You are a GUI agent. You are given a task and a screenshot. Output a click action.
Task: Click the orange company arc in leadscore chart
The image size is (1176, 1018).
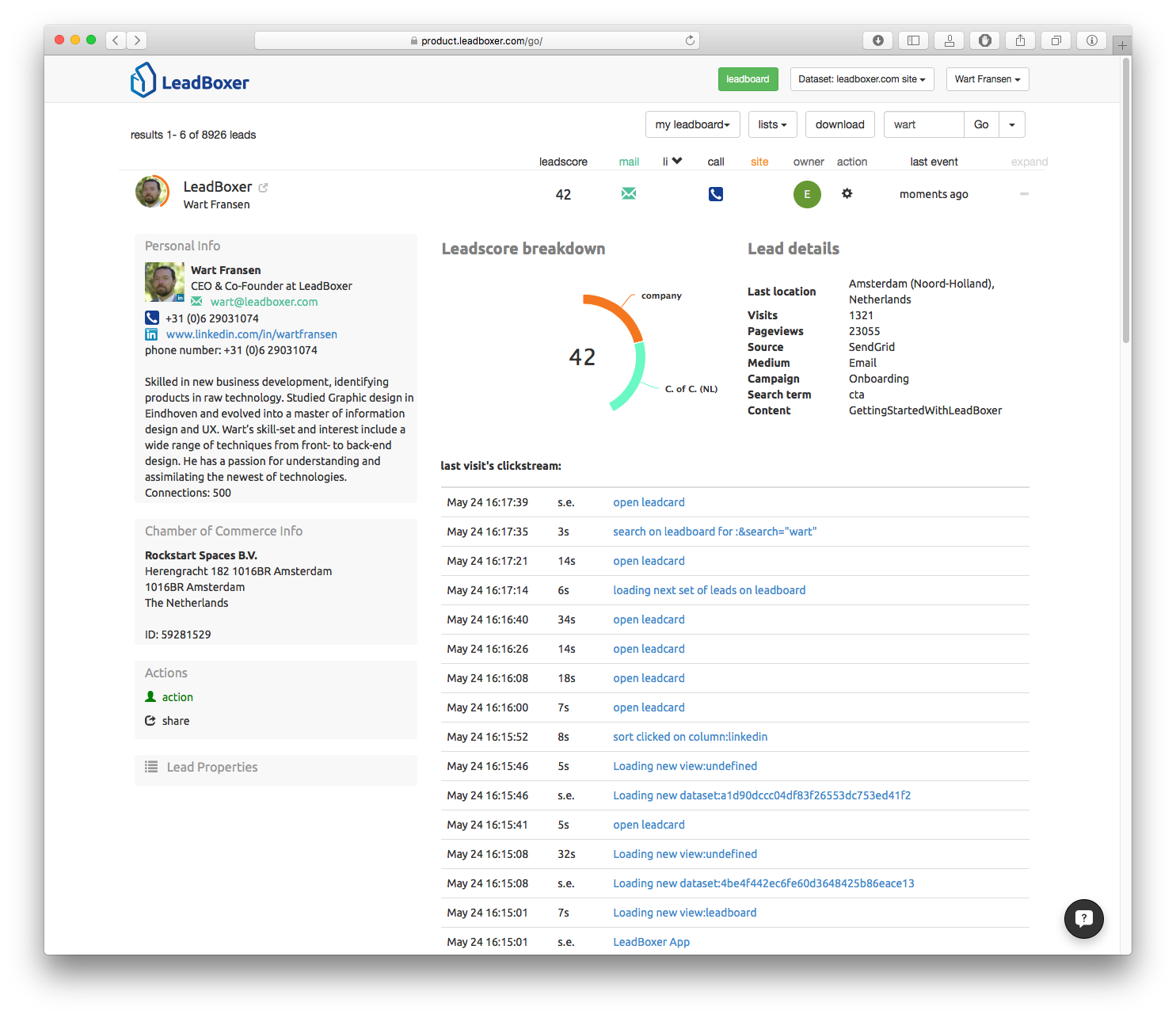618,312
